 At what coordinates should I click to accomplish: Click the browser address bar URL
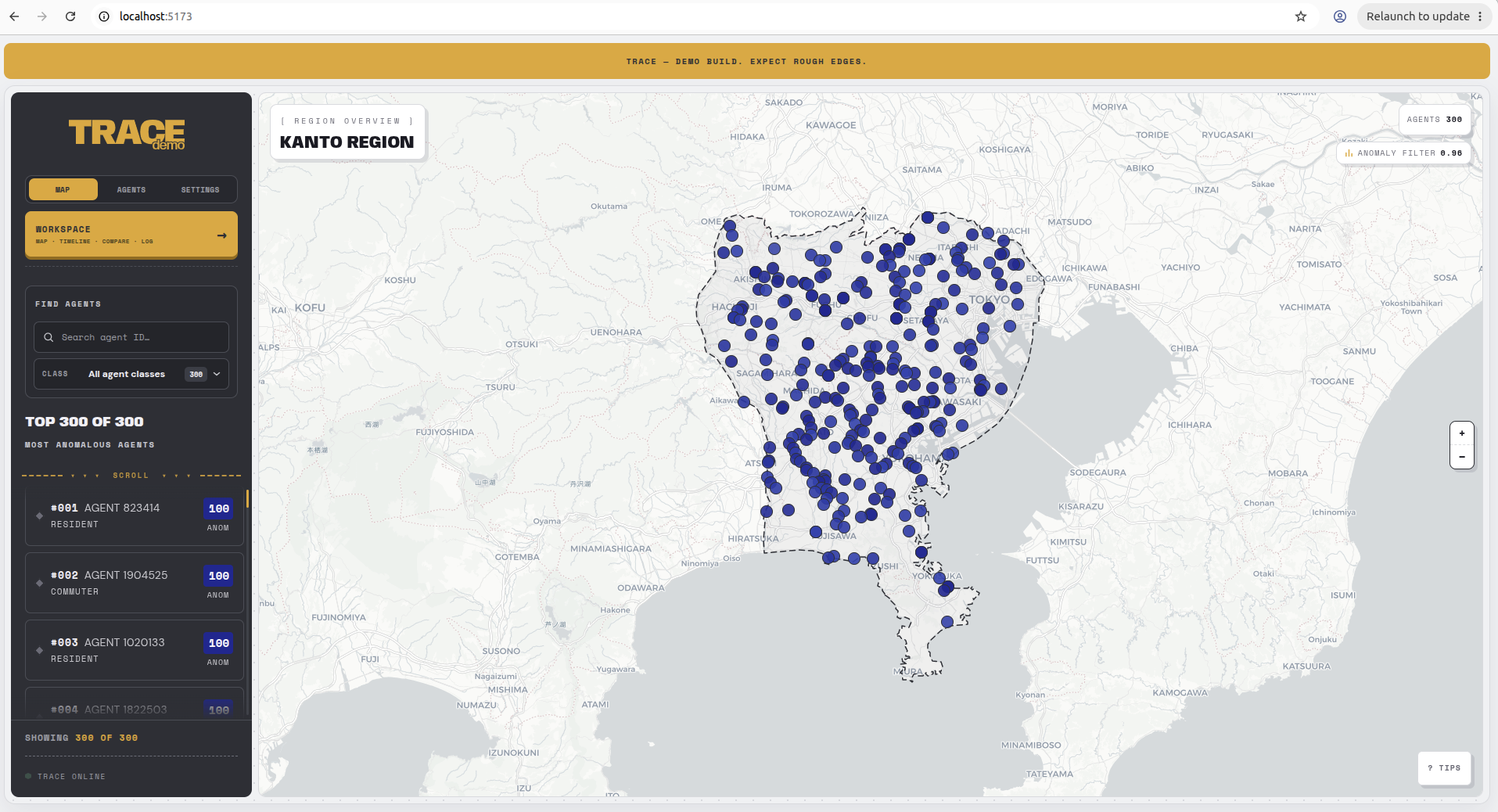pos(156,16)
